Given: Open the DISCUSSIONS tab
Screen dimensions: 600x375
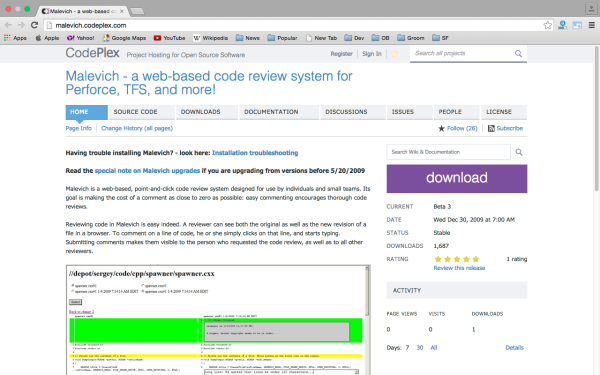Looking at the screenshot, I should [353, 112].
